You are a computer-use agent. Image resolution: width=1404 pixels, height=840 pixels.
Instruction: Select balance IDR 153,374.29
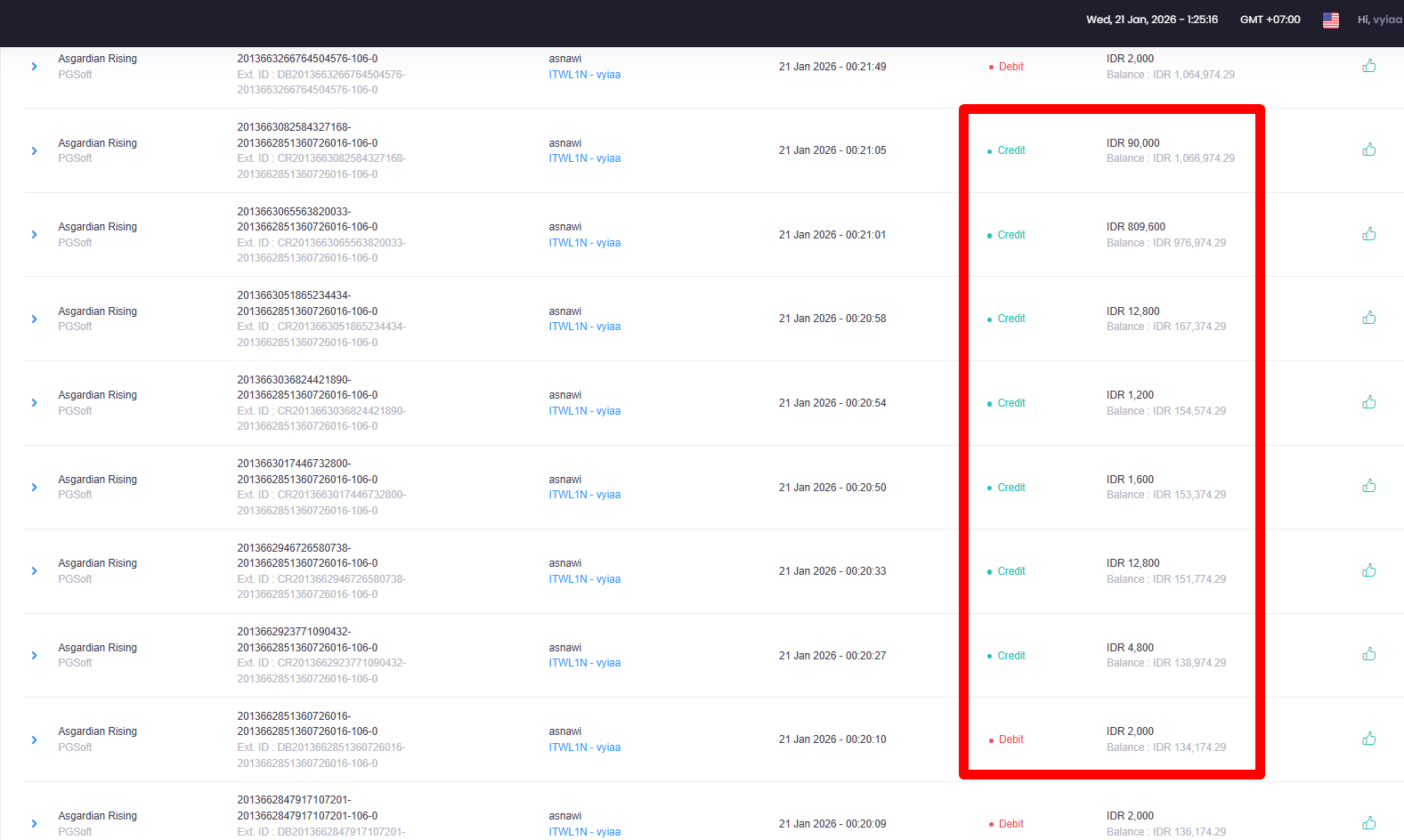(x=1189, y=495)
